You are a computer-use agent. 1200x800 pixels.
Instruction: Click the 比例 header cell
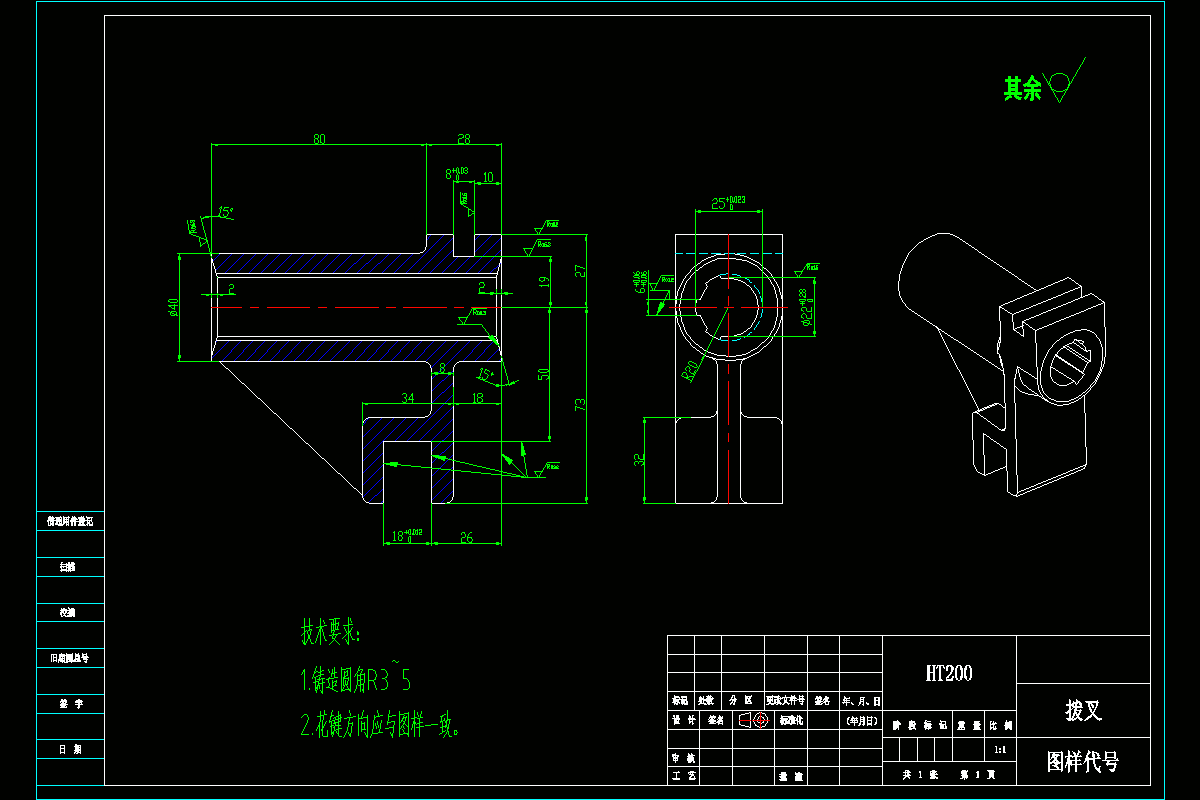click(x=1001, y=724)
